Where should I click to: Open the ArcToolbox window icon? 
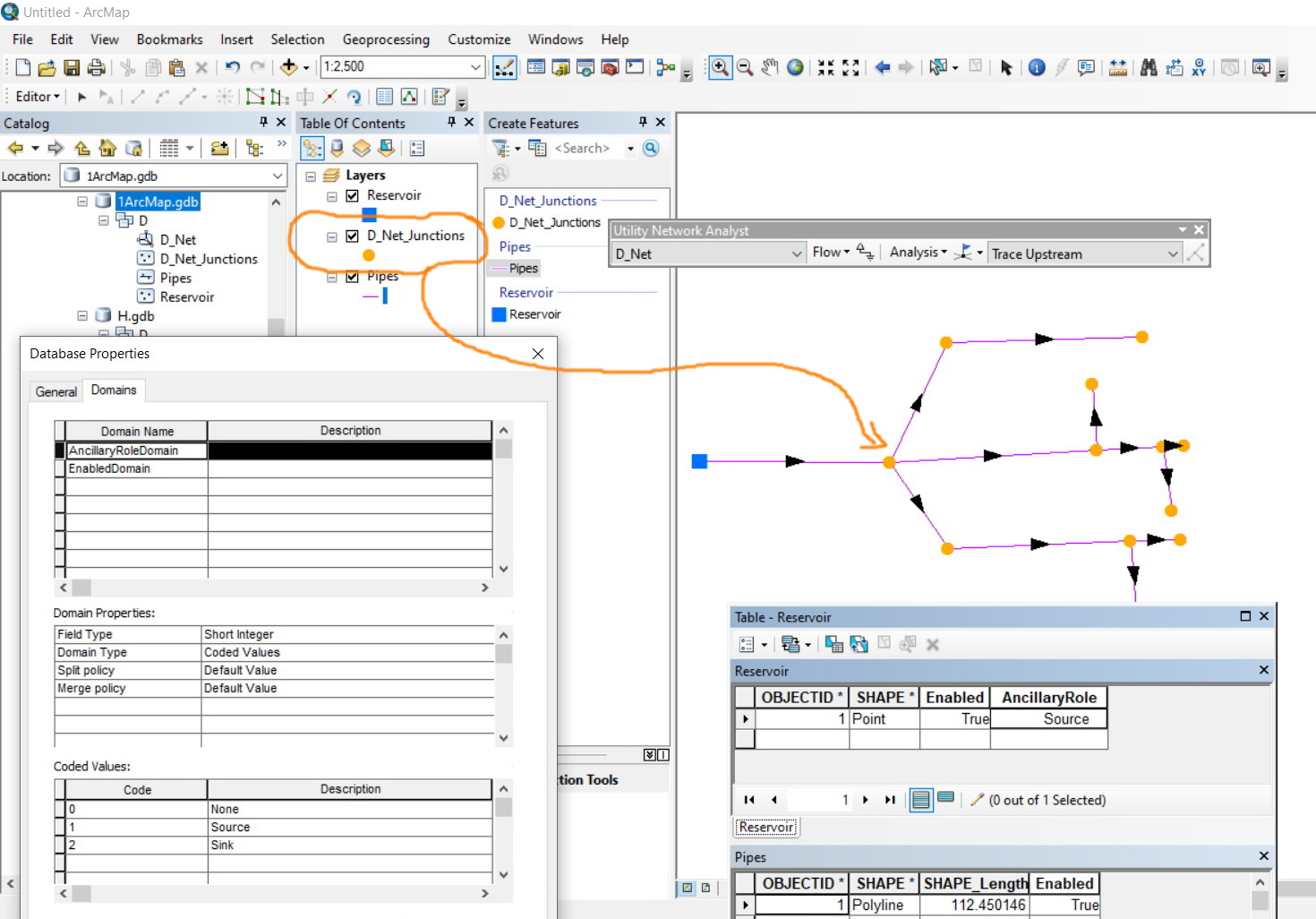point(611,67)
